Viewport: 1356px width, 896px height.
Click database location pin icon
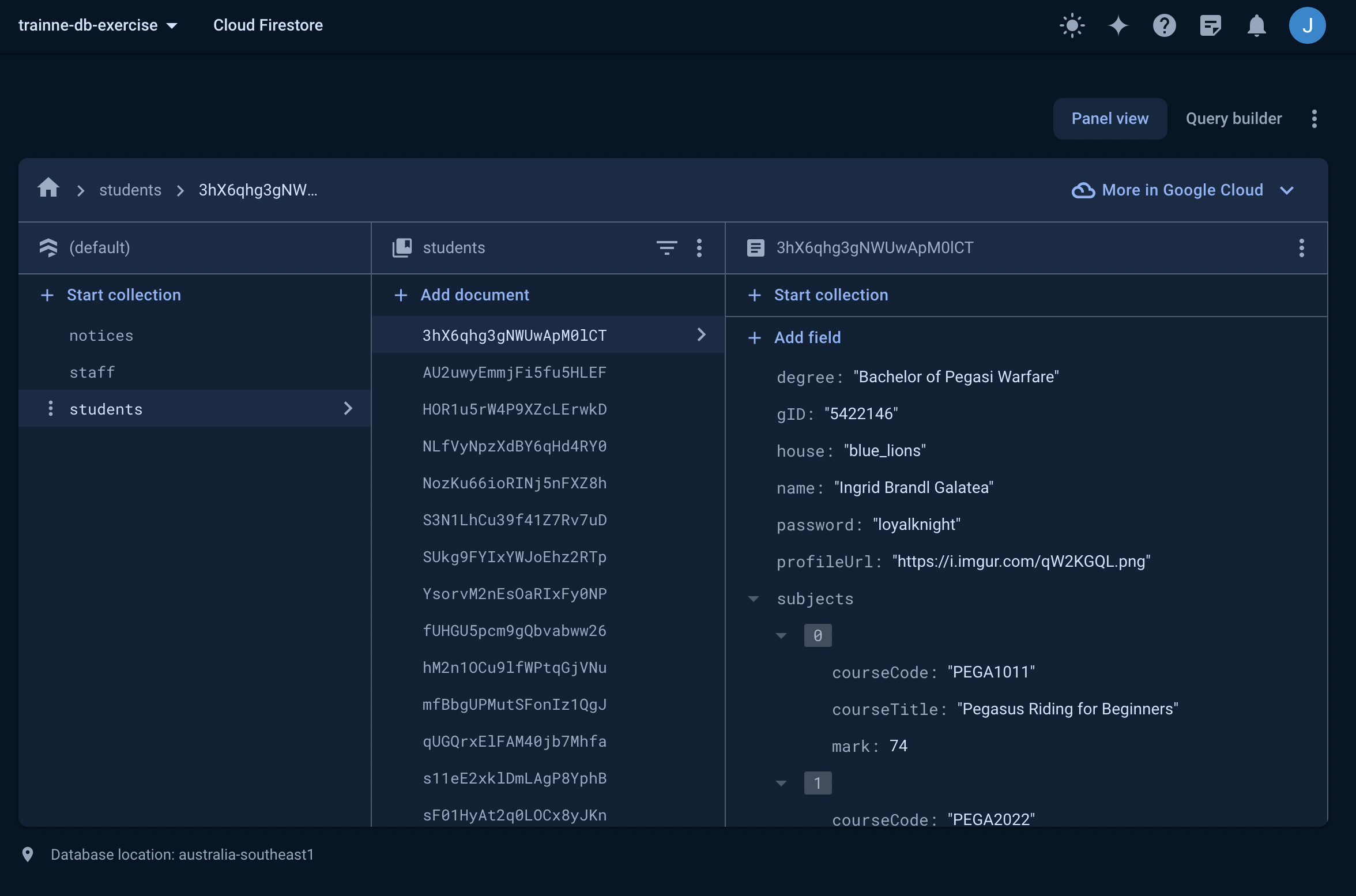[x=28, y=854]
